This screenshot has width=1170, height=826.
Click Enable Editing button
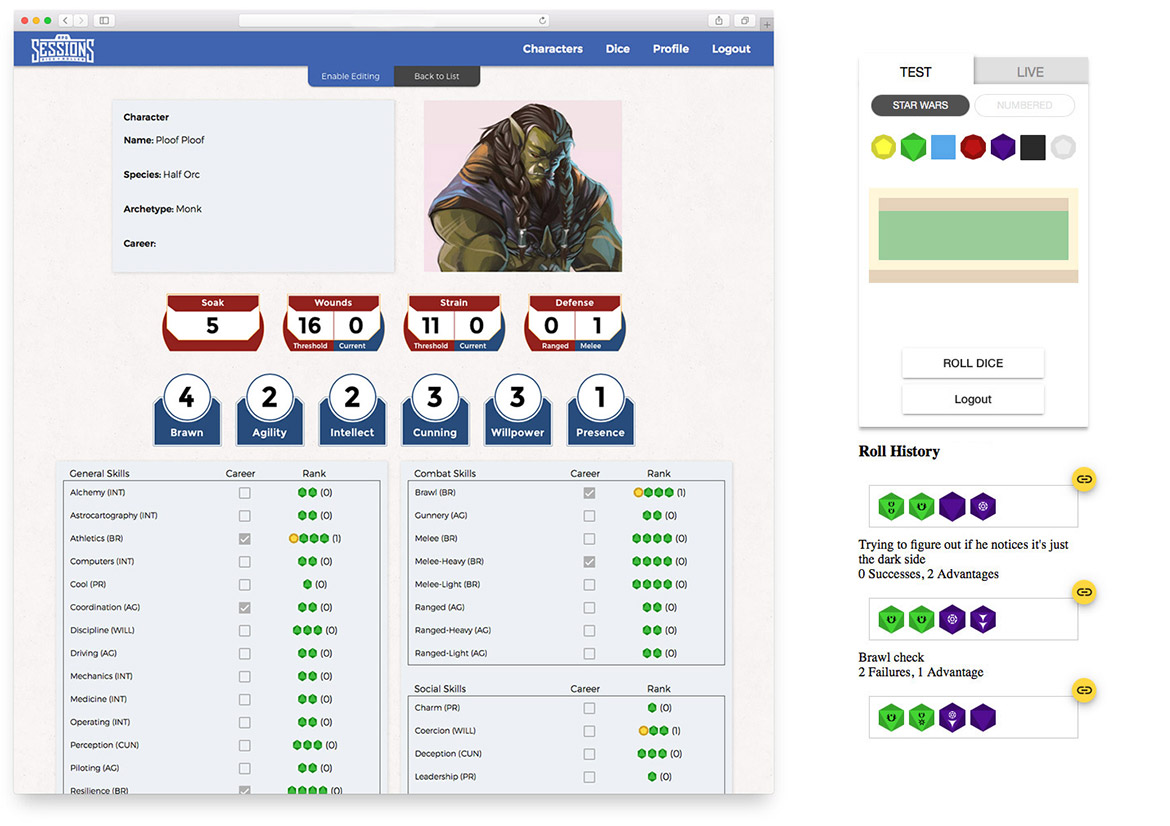pyautogui.click(x=350, y=77)
